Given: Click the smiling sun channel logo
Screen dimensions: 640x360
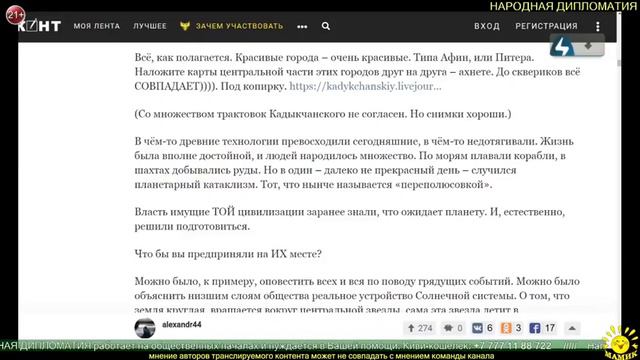Looking at the screenshot, I should coord(620,344).
